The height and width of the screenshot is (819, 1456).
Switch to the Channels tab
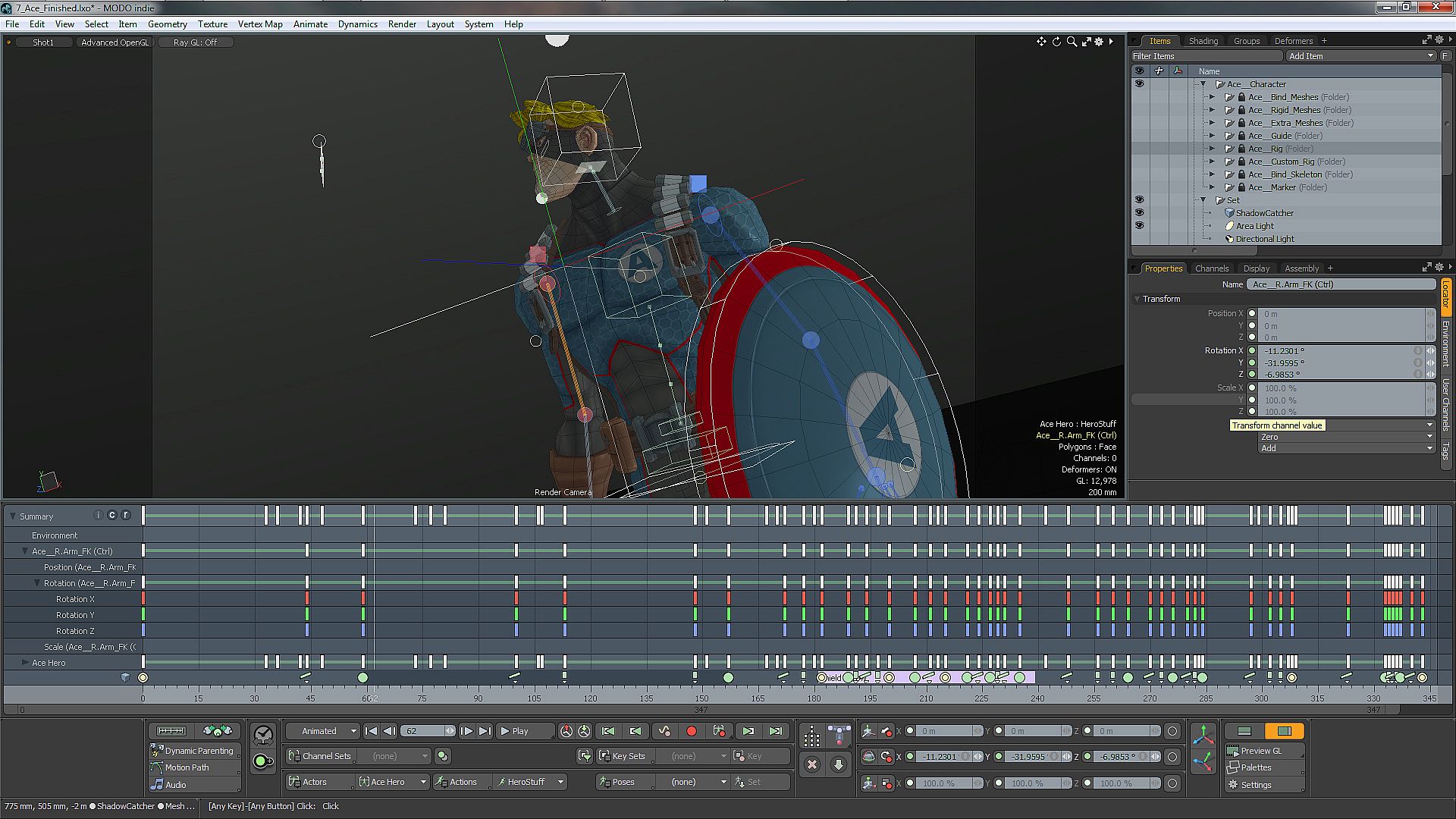[x=1211, y=268]
